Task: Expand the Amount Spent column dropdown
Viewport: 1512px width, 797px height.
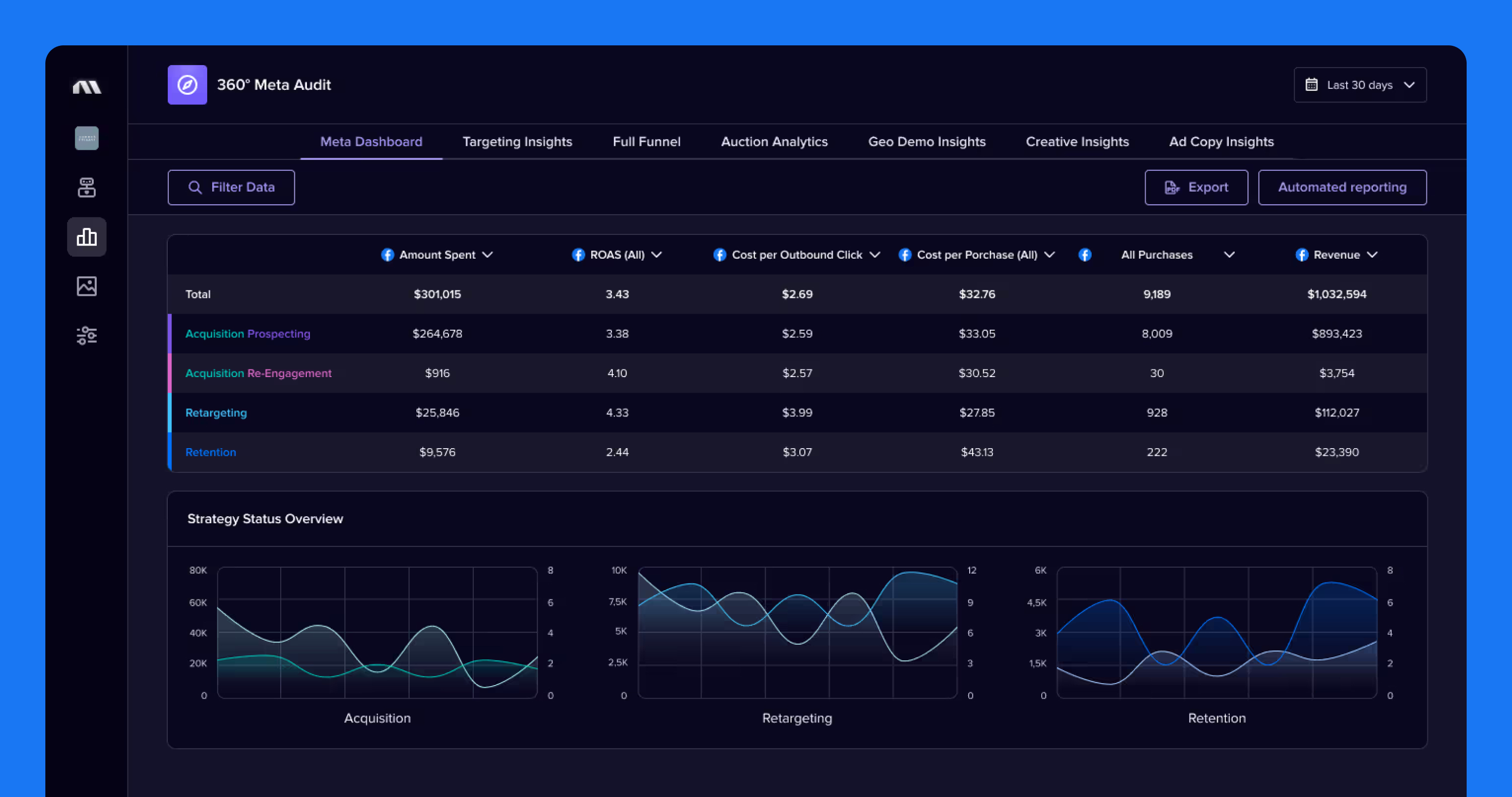Action: pyautogui.click(x=487, y=255)
